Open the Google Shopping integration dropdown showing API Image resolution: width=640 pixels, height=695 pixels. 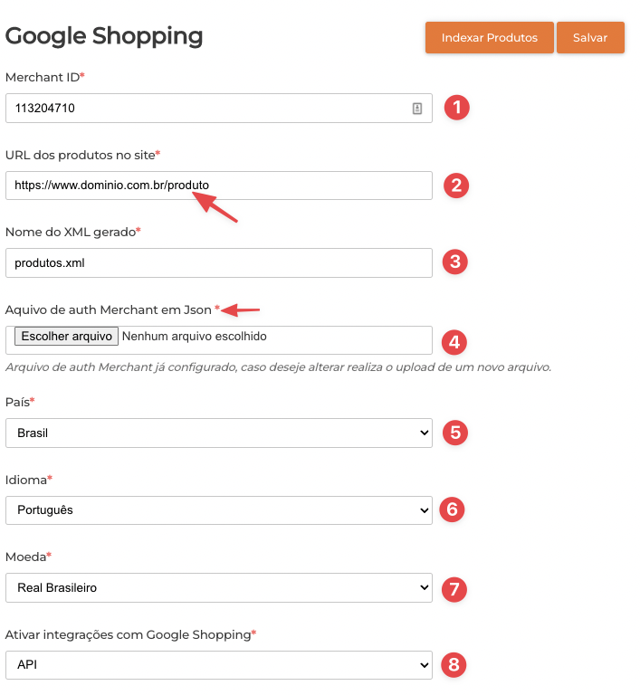click(x=218, y=664)
